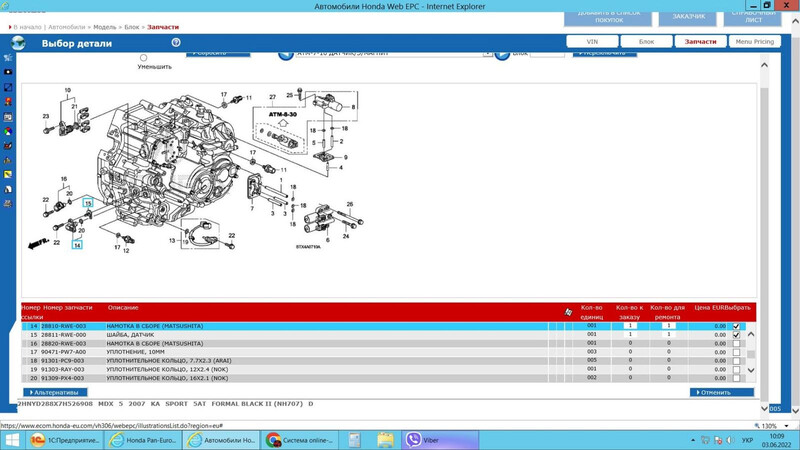800x450 pixels.
Task: Open the Модель breadcrumb link
Action: click(105, 27)
